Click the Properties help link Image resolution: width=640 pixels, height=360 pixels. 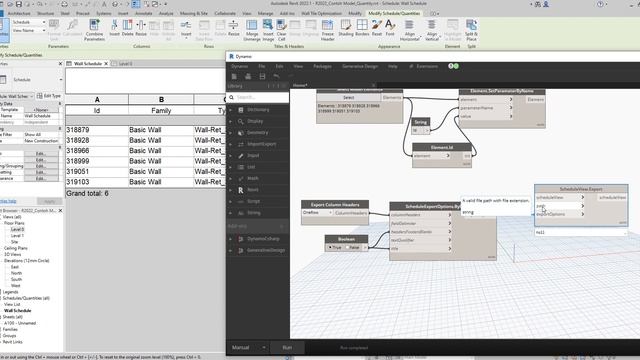(8, 201)
